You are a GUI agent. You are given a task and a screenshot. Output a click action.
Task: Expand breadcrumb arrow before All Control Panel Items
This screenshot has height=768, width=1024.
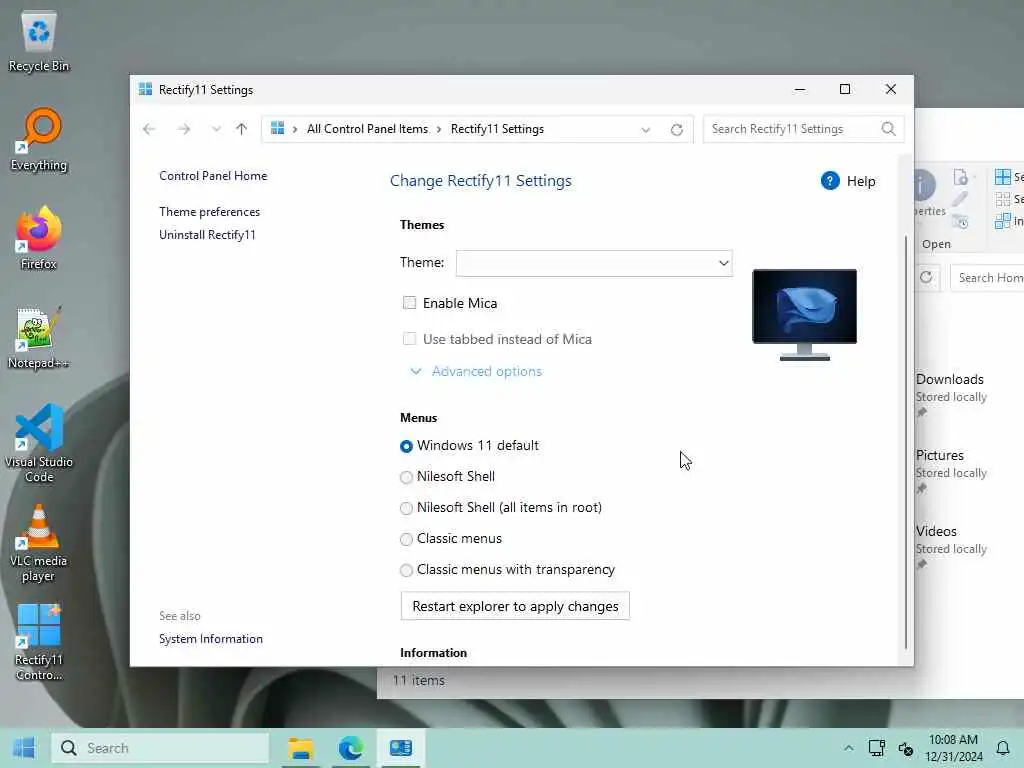coord(295,129)
